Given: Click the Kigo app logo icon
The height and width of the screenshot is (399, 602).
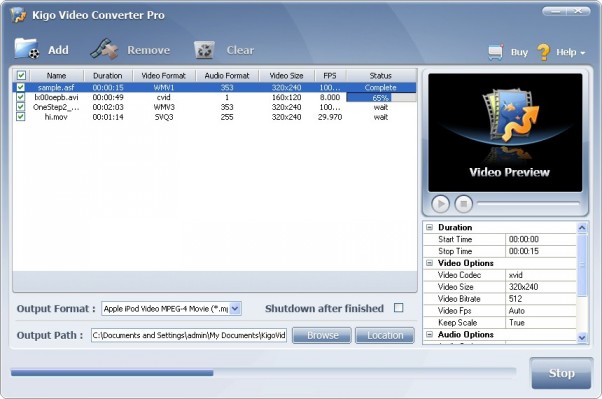Looking at the screenshot, I should point(18,15).
